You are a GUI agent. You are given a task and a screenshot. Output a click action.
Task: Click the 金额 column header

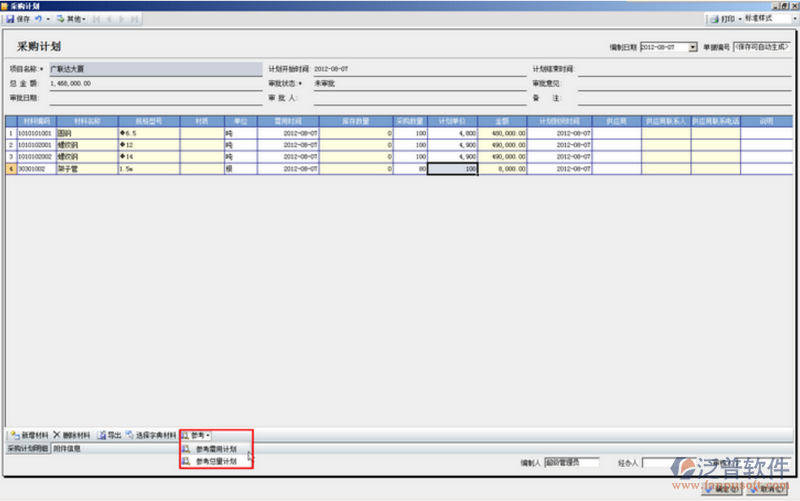[x=503, y=121]
